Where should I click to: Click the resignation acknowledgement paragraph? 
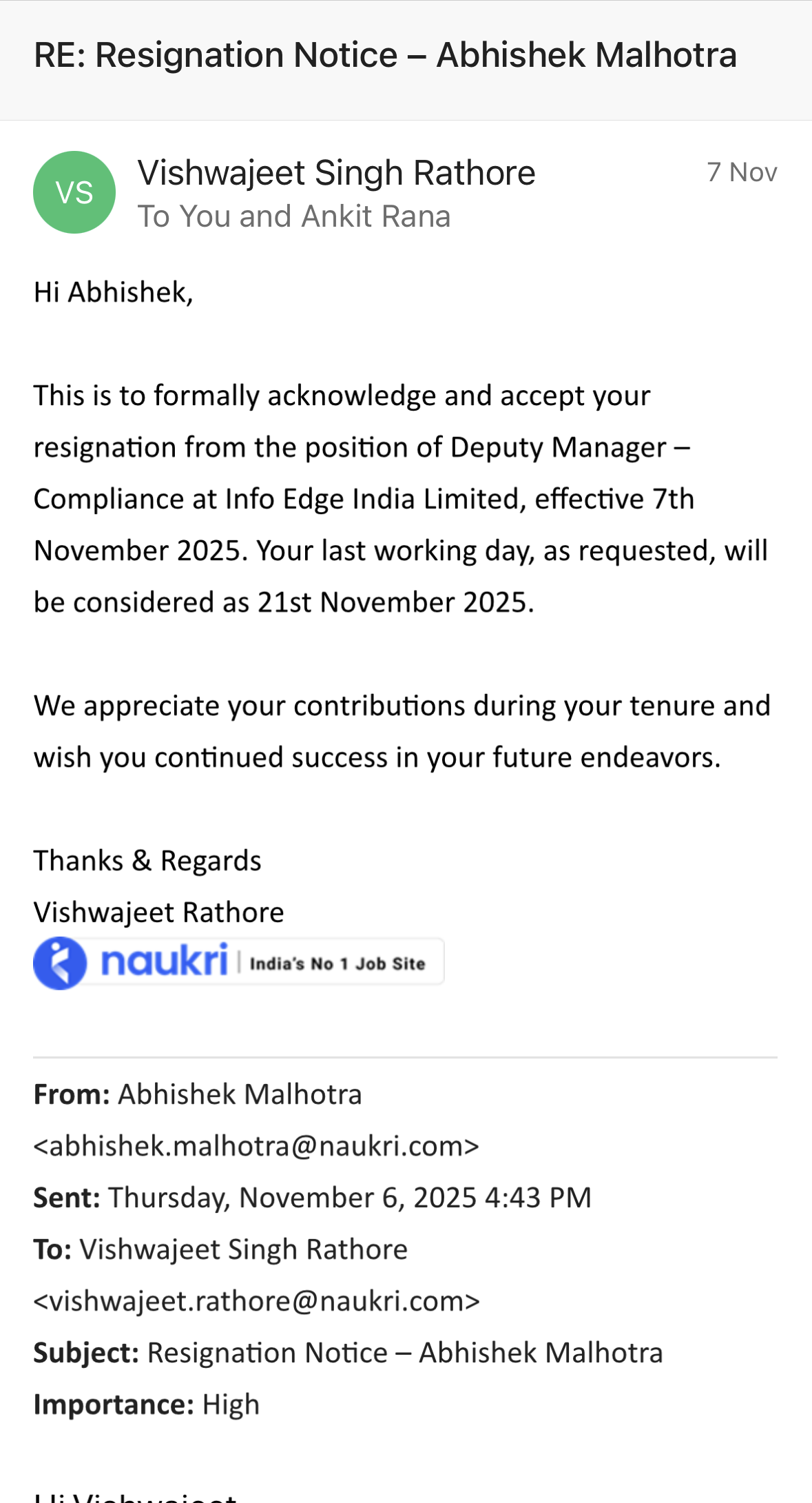point(399,499)
